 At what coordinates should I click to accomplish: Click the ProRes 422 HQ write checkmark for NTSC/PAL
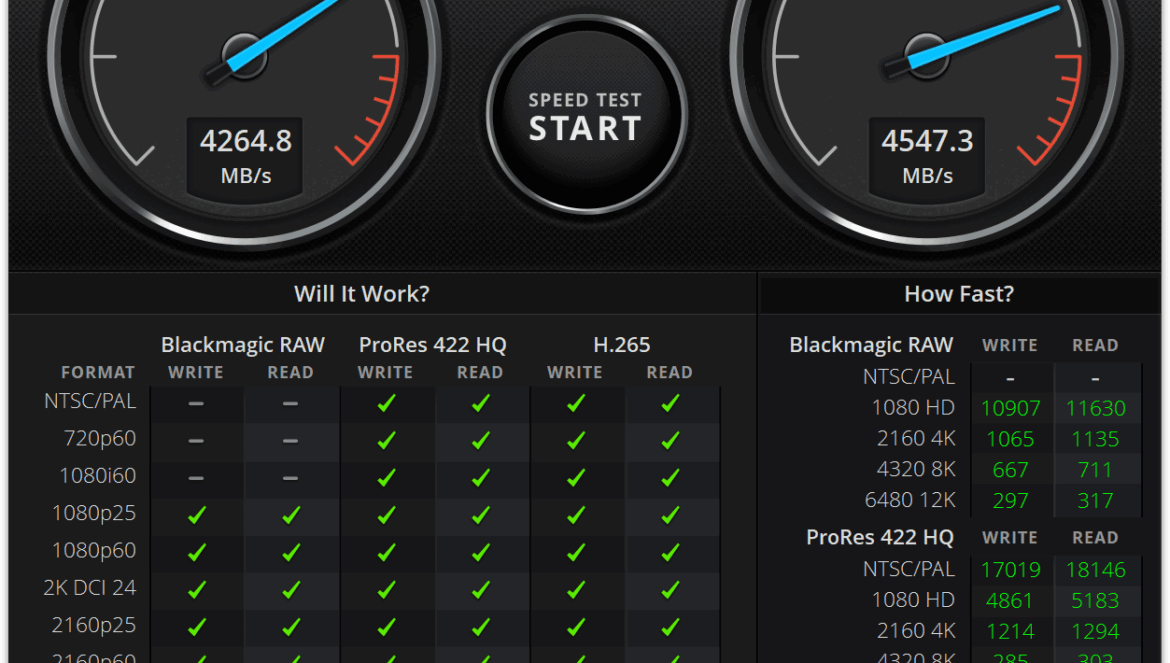[387, 403]
